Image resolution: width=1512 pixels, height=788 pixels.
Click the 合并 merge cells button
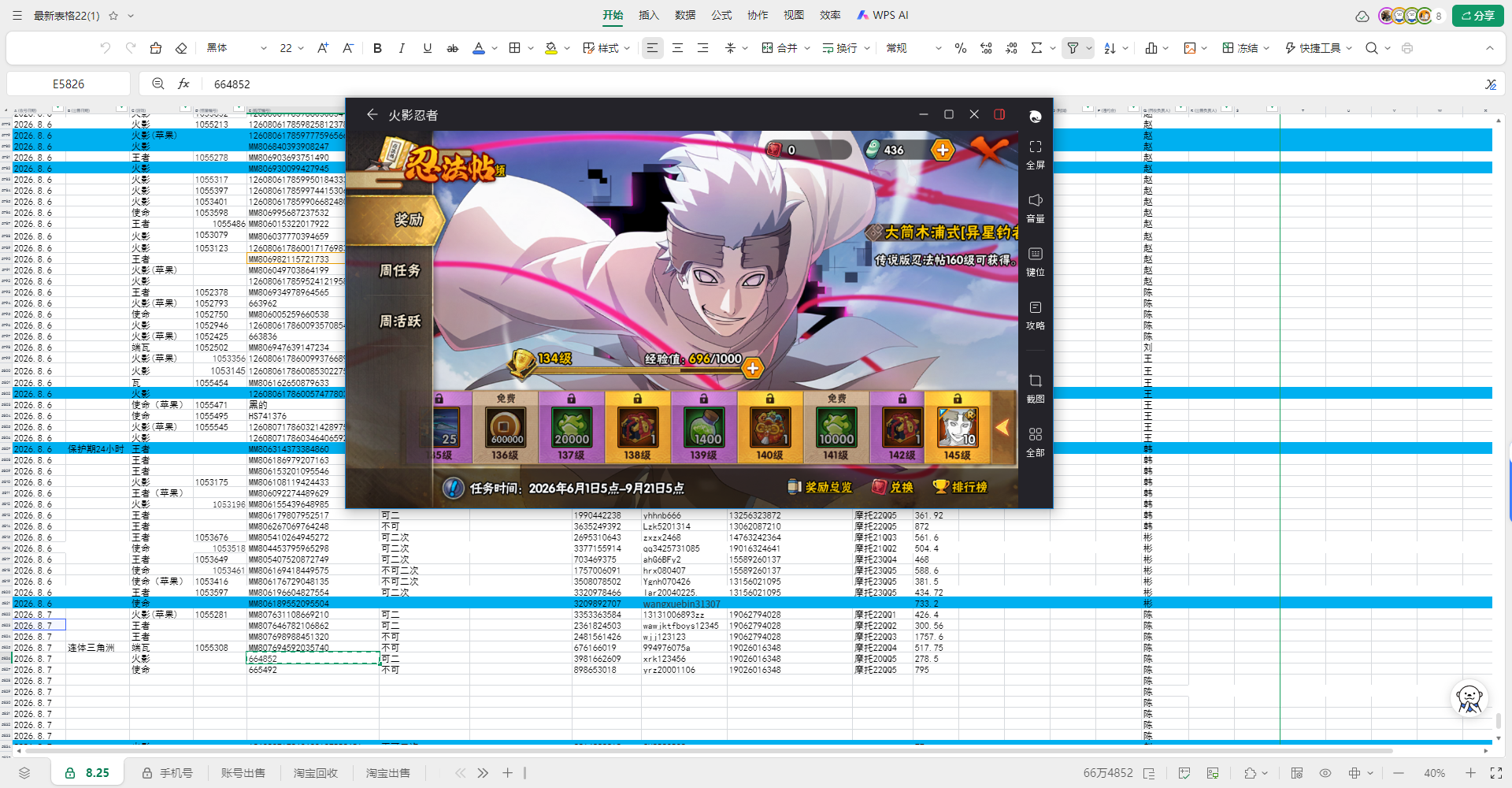[780, 48]
